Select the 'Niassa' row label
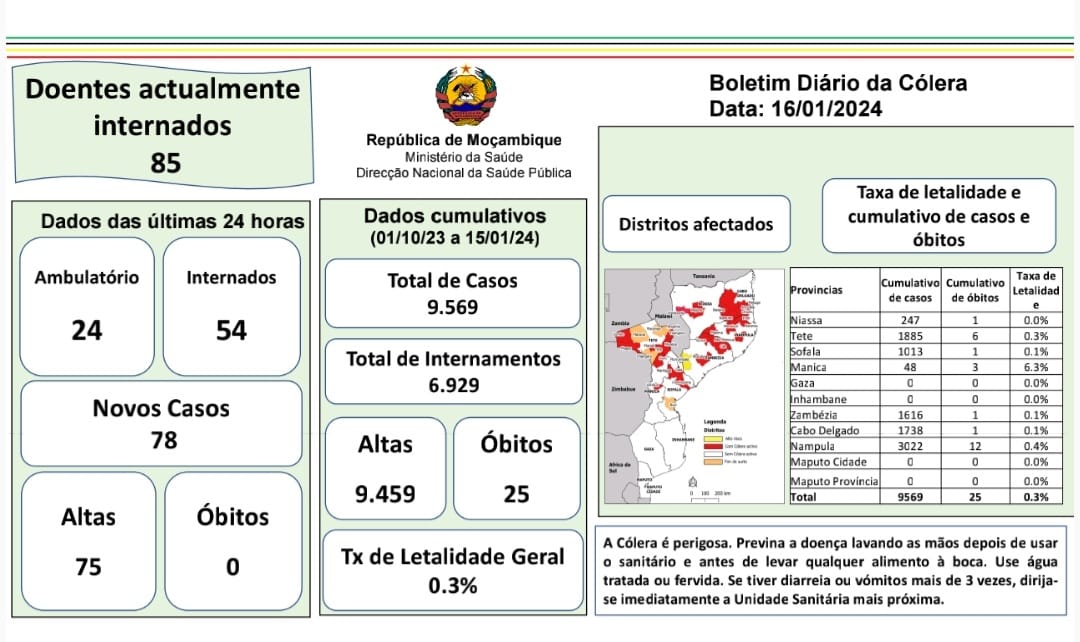Viewport: 1080px width, 642px height. (806, 320)
